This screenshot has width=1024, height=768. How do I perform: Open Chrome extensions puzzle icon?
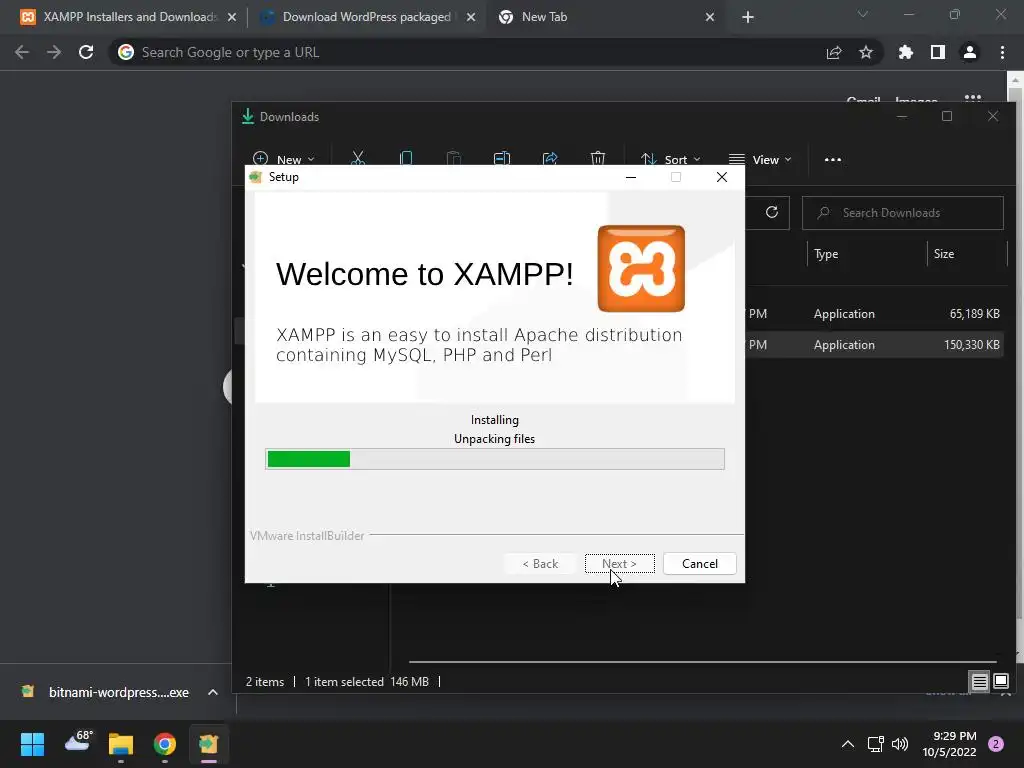906,52
